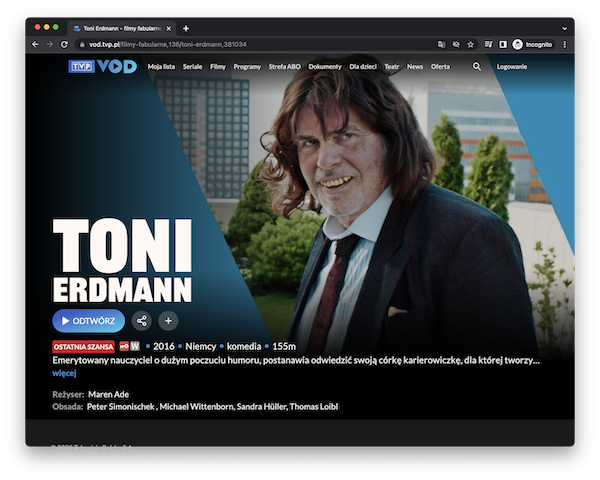Open Moja lista menu

coord(161,67)
